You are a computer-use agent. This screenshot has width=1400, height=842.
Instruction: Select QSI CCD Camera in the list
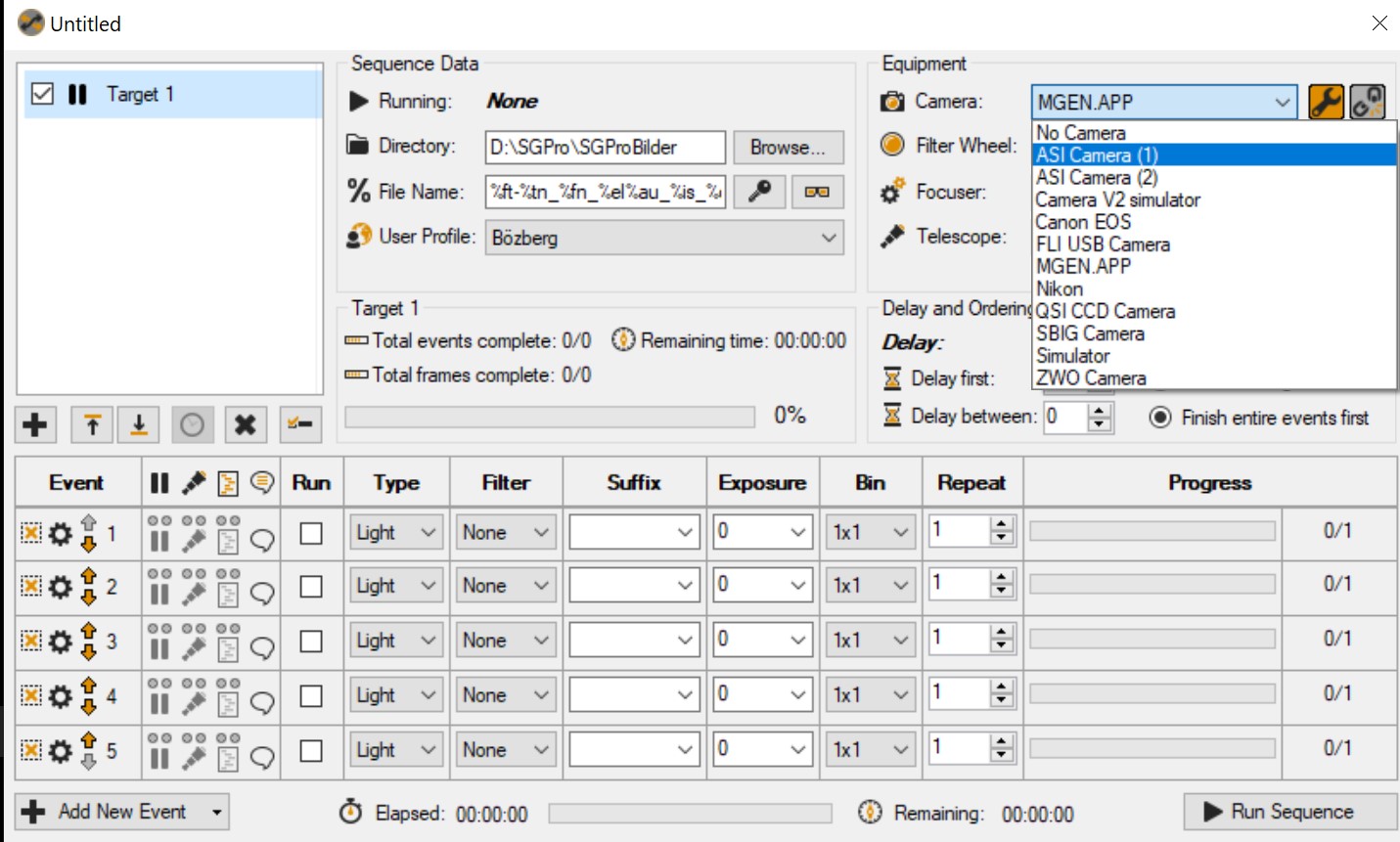click(x=1214, y=311)
